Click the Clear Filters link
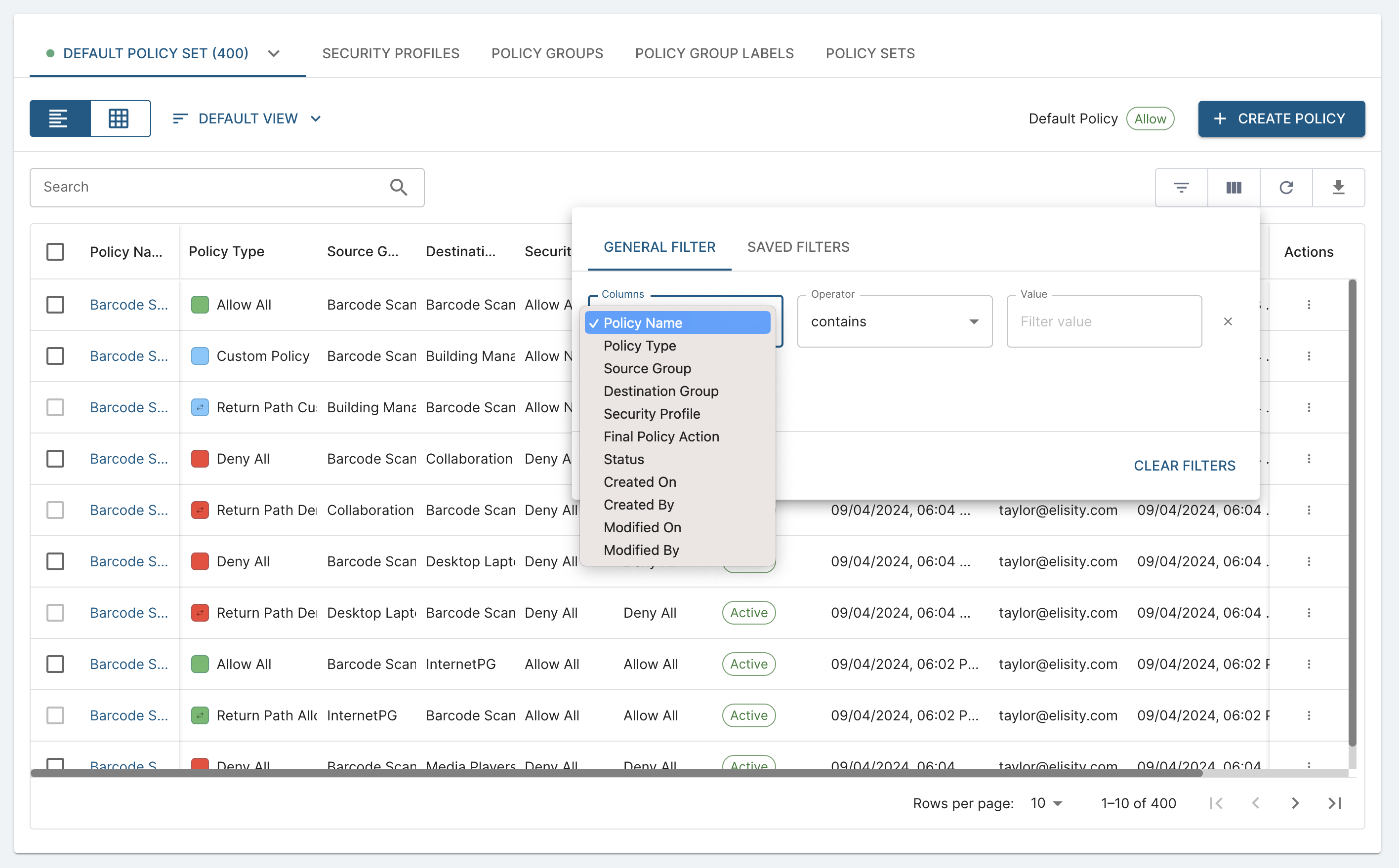1399x868 pixels. tap(1184, 466)
